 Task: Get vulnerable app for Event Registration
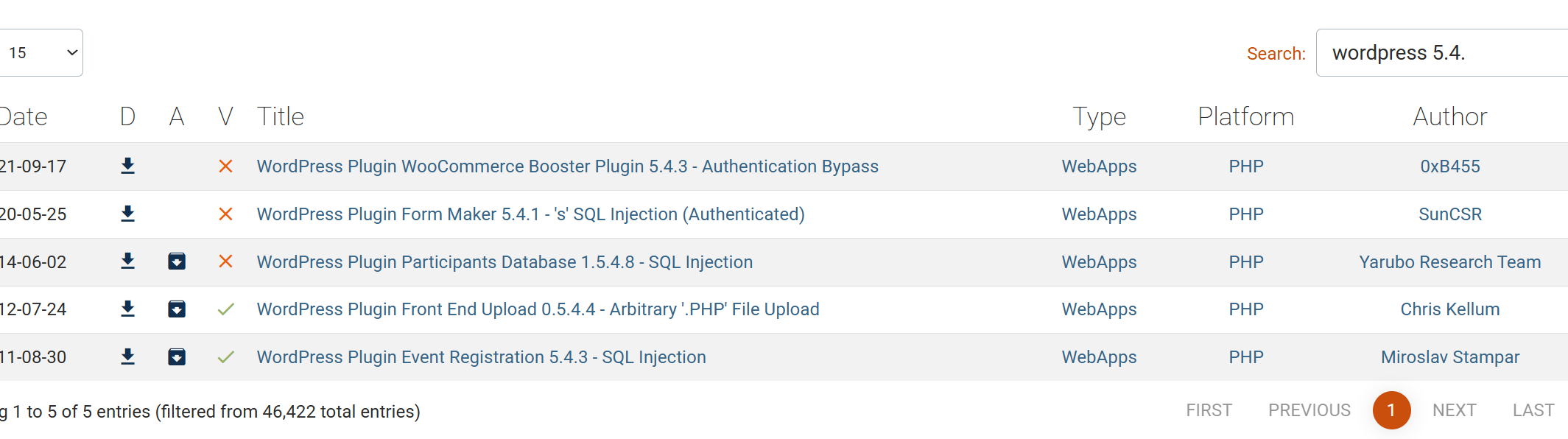coord(177,357)
